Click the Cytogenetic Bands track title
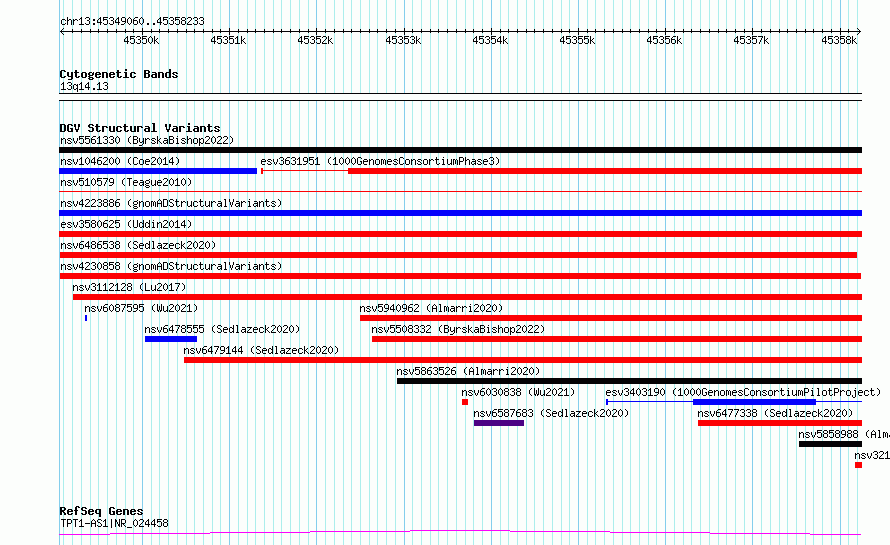This screenshot has width=890, height=545. pos(119,74)
